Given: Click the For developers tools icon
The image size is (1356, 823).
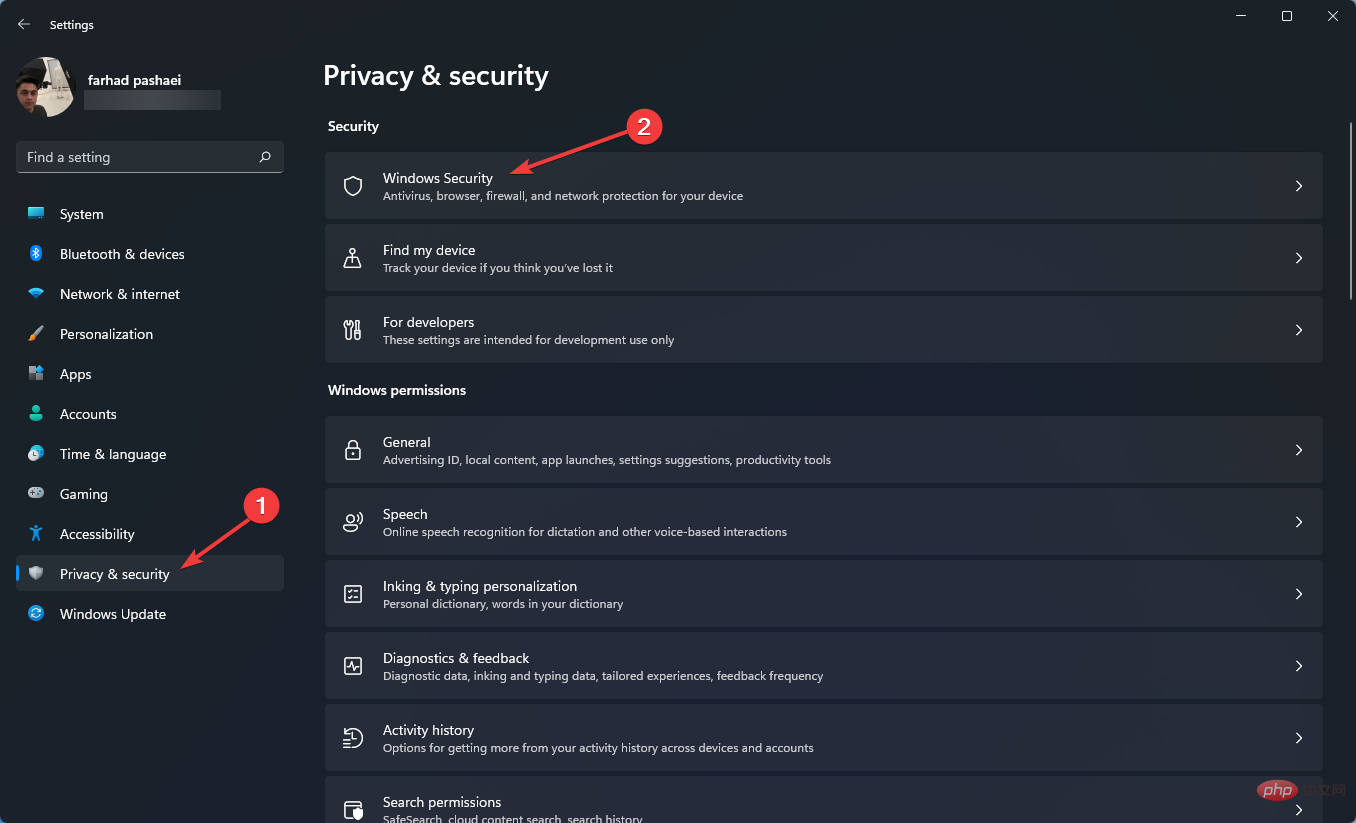Looking at the screenshot, I should pyautogui.click(x=353, y=330).
